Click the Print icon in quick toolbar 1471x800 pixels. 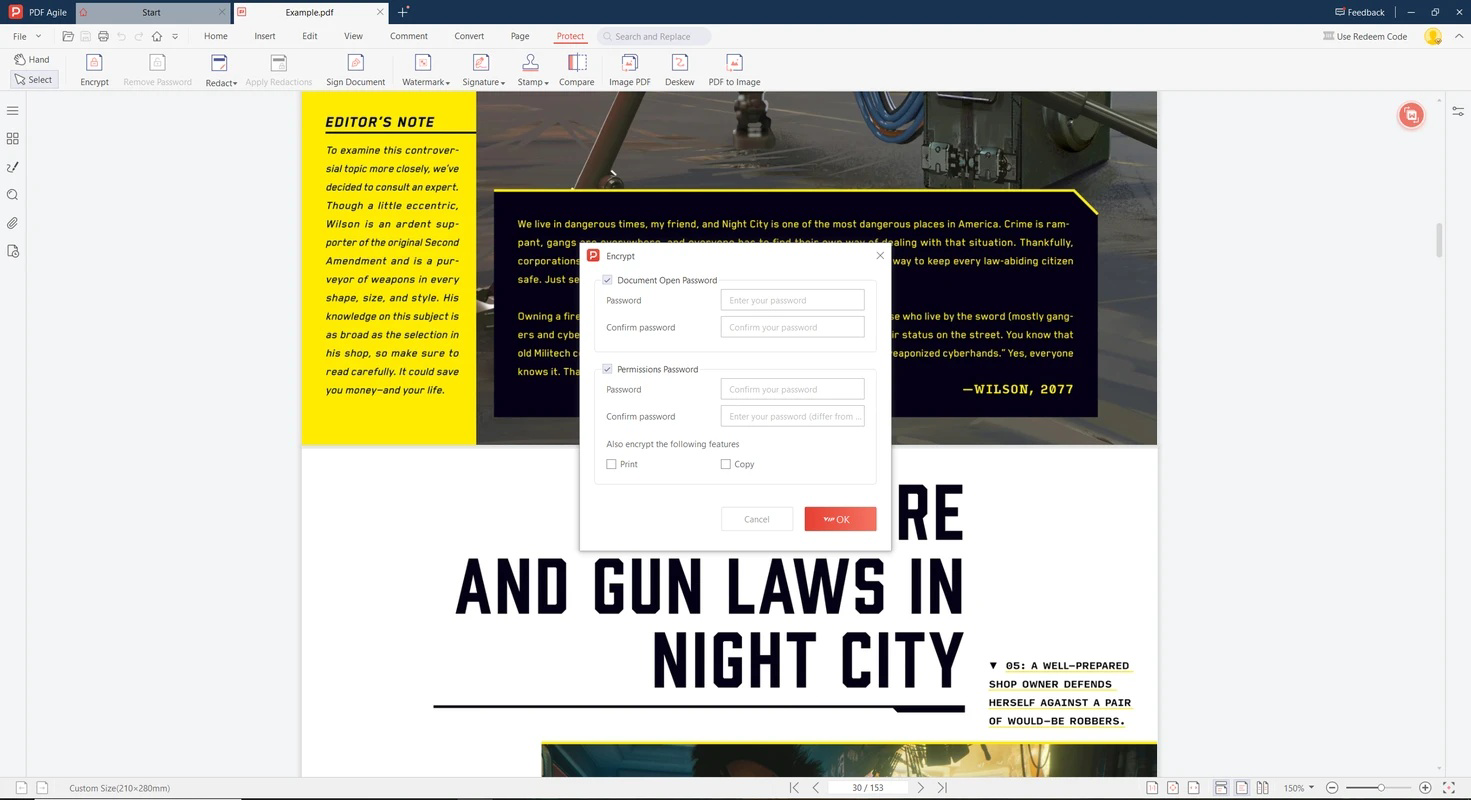click(103, 36)
